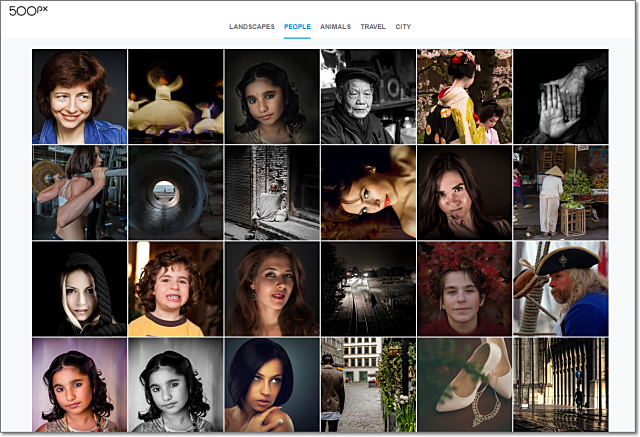The image size is (640, 437).
Task: View the bearded man in pirate hat
Action: point(560,288)
